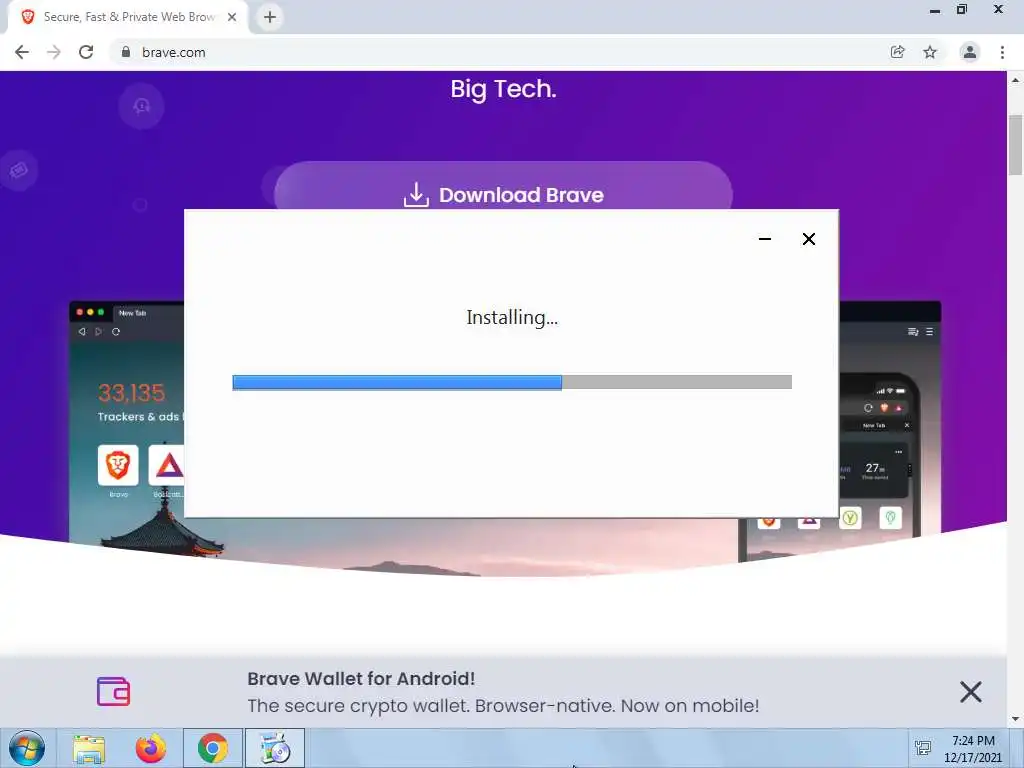Click the Brave Wallet icon in the banner
Screen dimensions: 1024x768
tap(114, 692)
